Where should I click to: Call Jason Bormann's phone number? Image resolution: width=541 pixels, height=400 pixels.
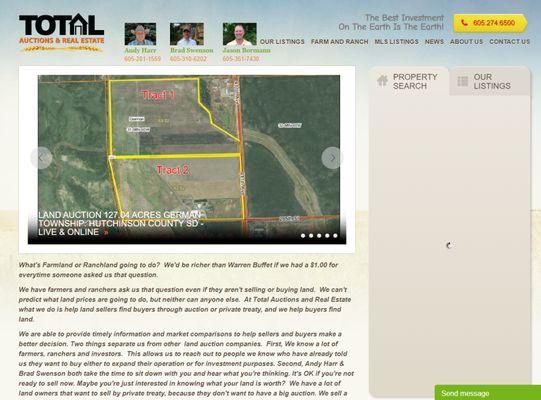point(241,59)
